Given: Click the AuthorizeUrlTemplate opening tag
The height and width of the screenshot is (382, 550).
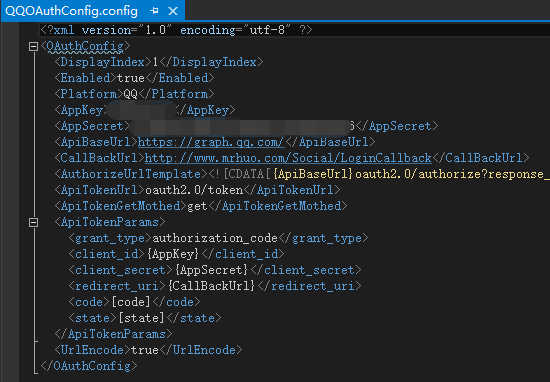Looking at the screenshot, I should tap(131, 174).
